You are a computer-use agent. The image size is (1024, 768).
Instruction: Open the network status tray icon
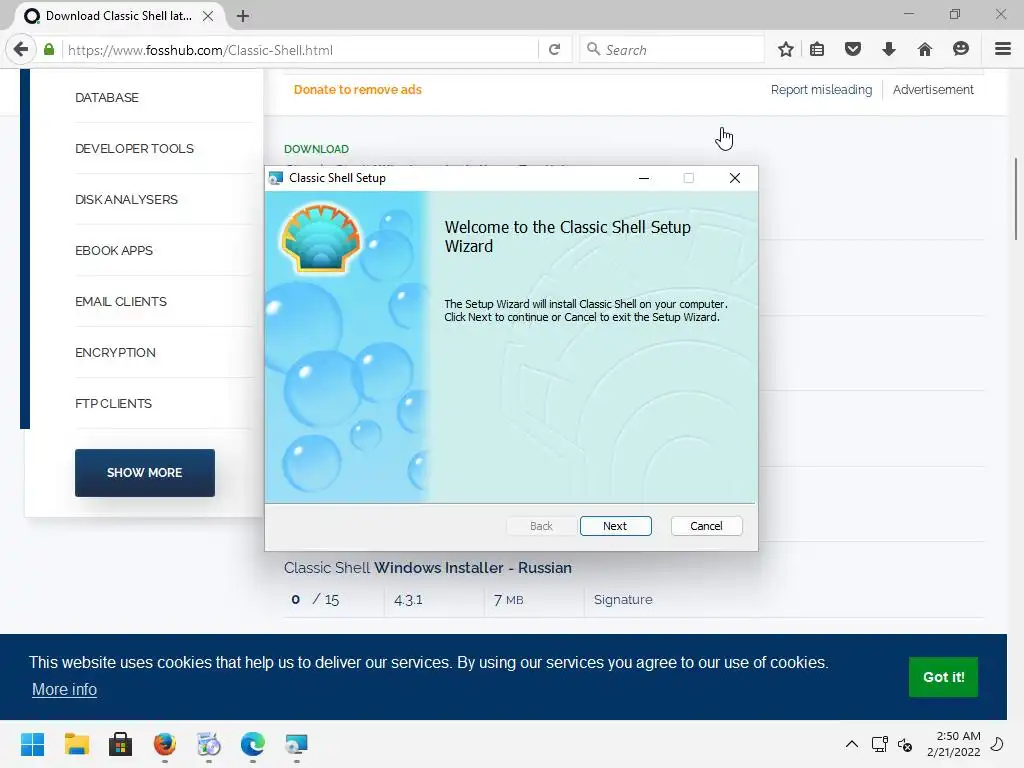[x=880, y=744]
